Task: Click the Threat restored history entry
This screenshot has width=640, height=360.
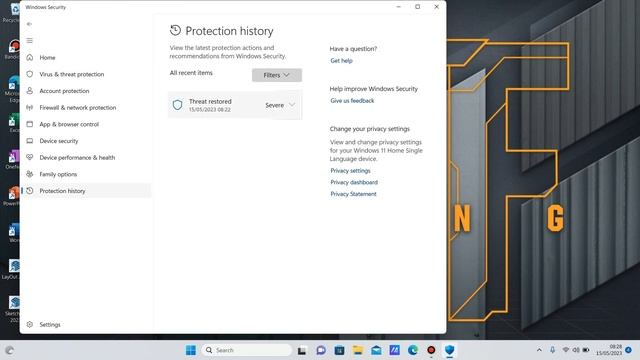Action: pyautogui.click(x=235, y=105)
